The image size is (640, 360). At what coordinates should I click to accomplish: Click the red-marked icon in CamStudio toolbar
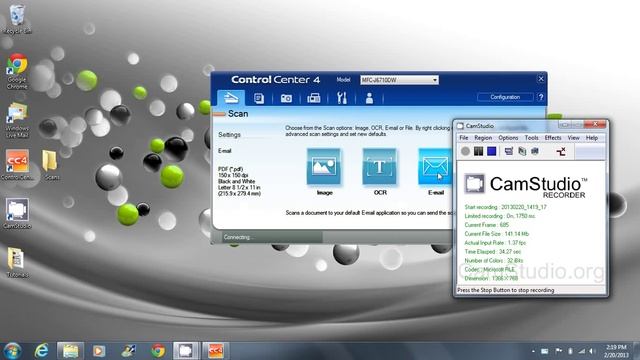click(561, 152)
